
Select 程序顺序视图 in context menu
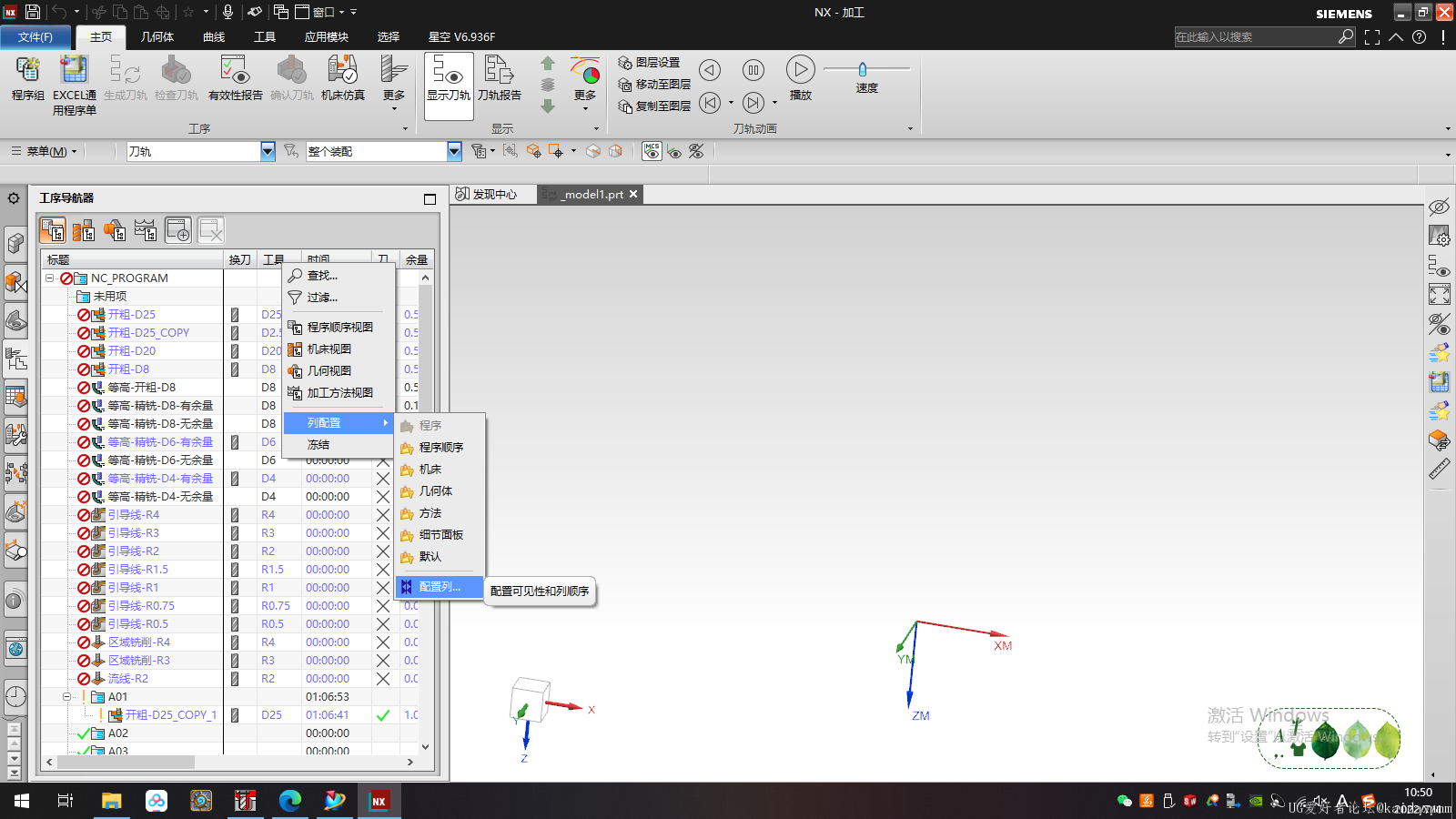(339, 328)
